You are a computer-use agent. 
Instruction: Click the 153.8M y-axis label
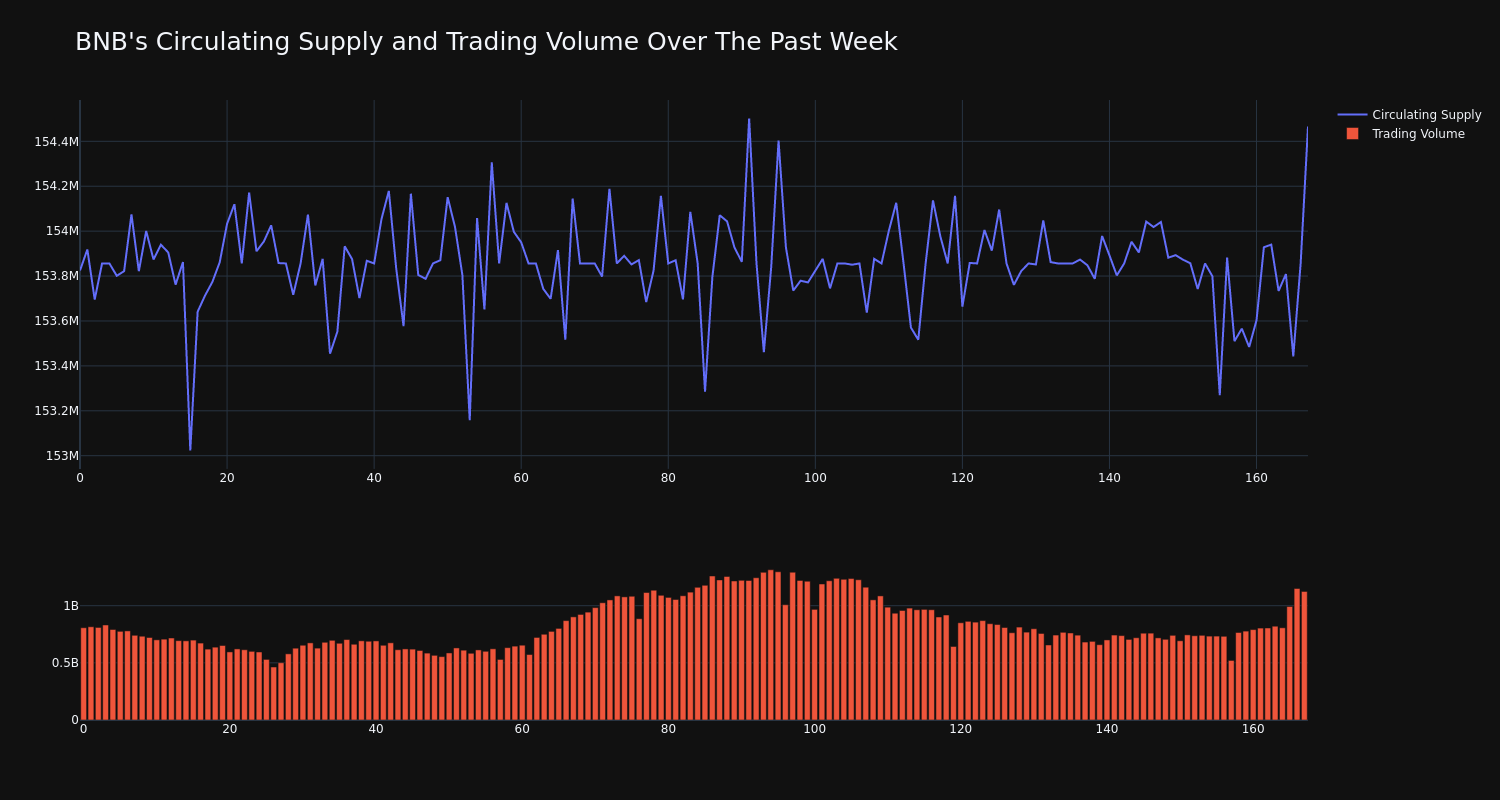click(x=56, y=276)
